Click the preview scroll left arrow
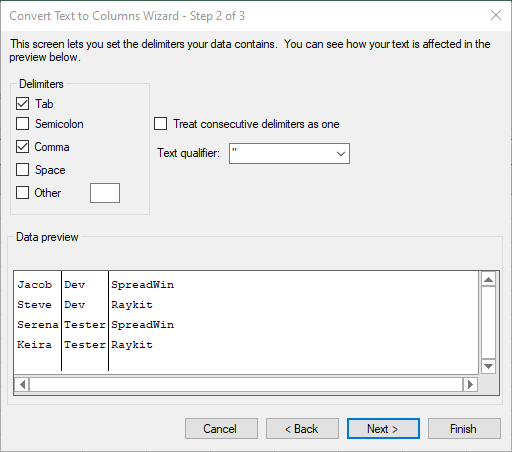The image size is (512, 452). coord(22,385)
